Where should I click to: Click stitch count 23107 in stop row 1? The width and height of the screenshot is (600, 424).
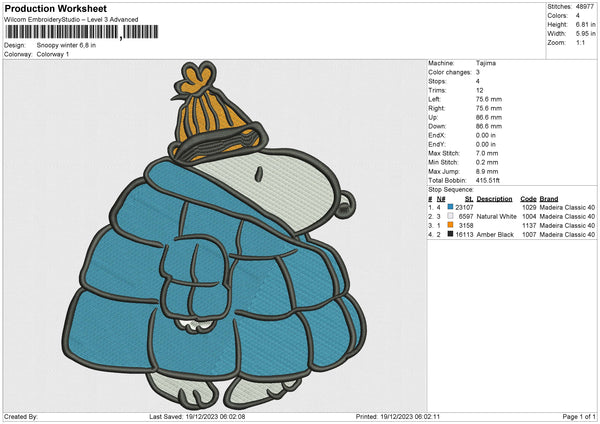pos(464,207)
